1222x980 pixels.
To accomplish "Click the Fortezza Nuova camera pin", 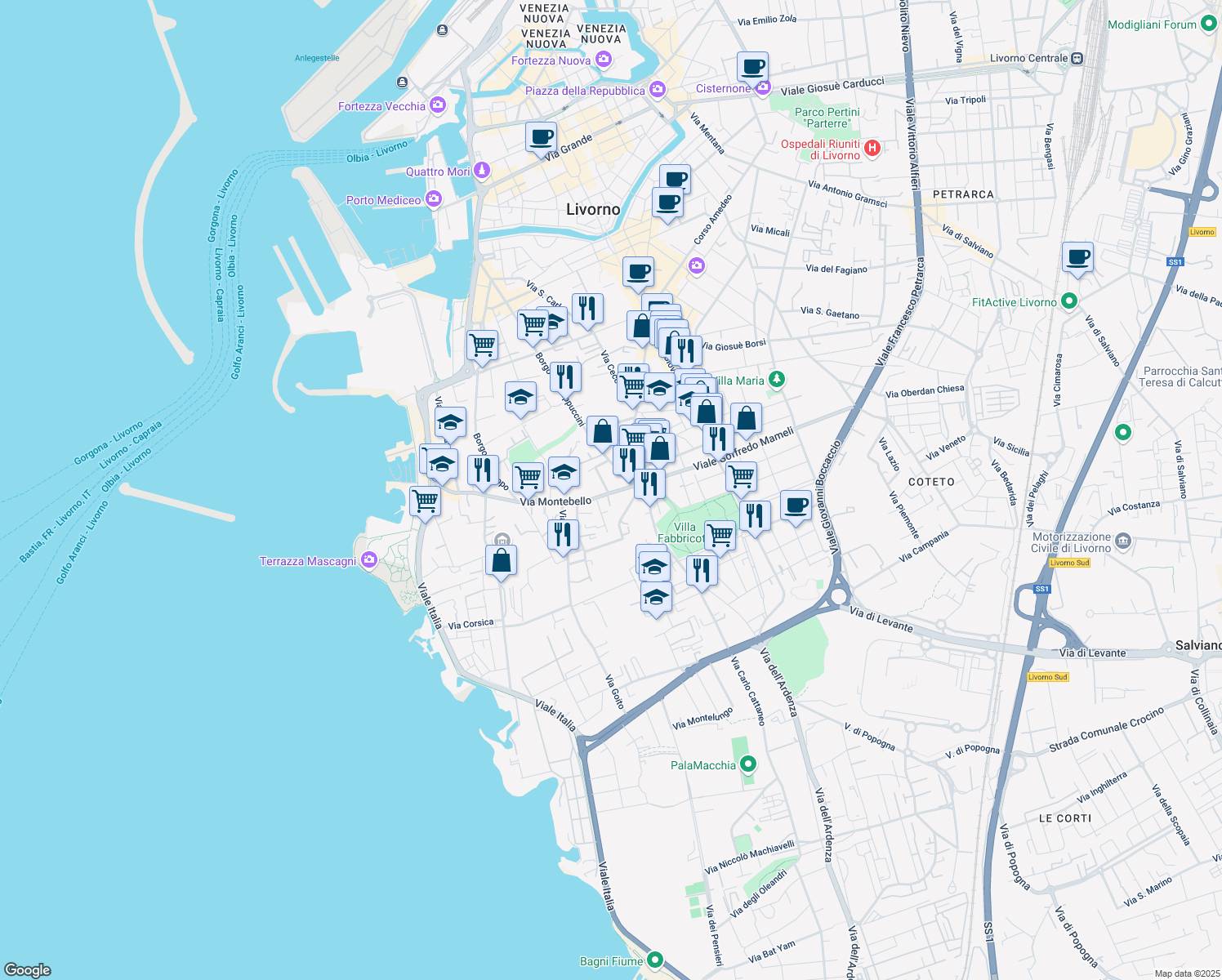I will coord(604,60).
